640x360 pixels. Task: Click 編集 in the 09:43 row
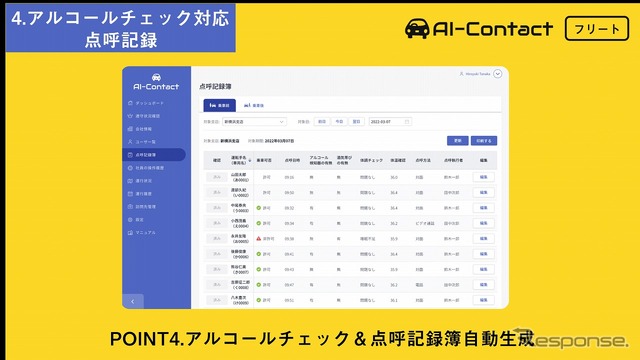pyautogui.click(x=484, y=269)
